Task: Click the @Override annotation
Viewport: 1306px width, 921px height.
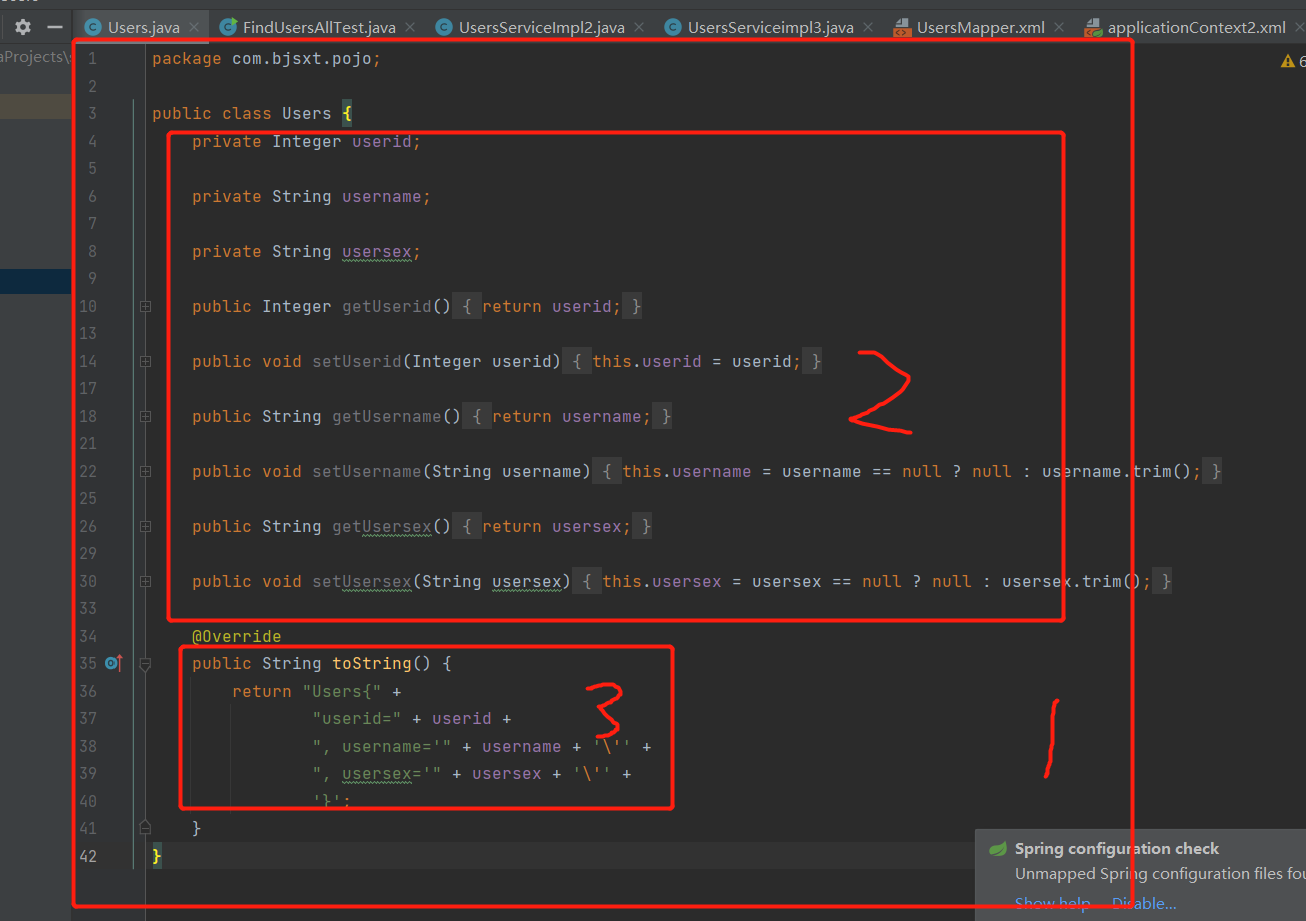Action: coord(237,637)
